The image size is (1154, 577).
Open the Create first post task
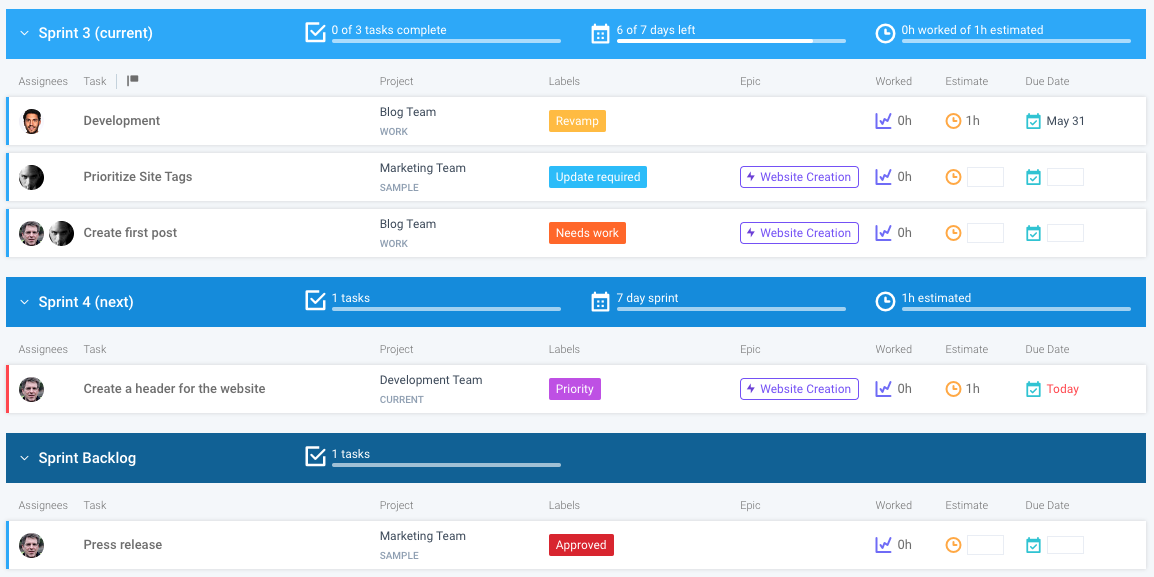[130, 233]
